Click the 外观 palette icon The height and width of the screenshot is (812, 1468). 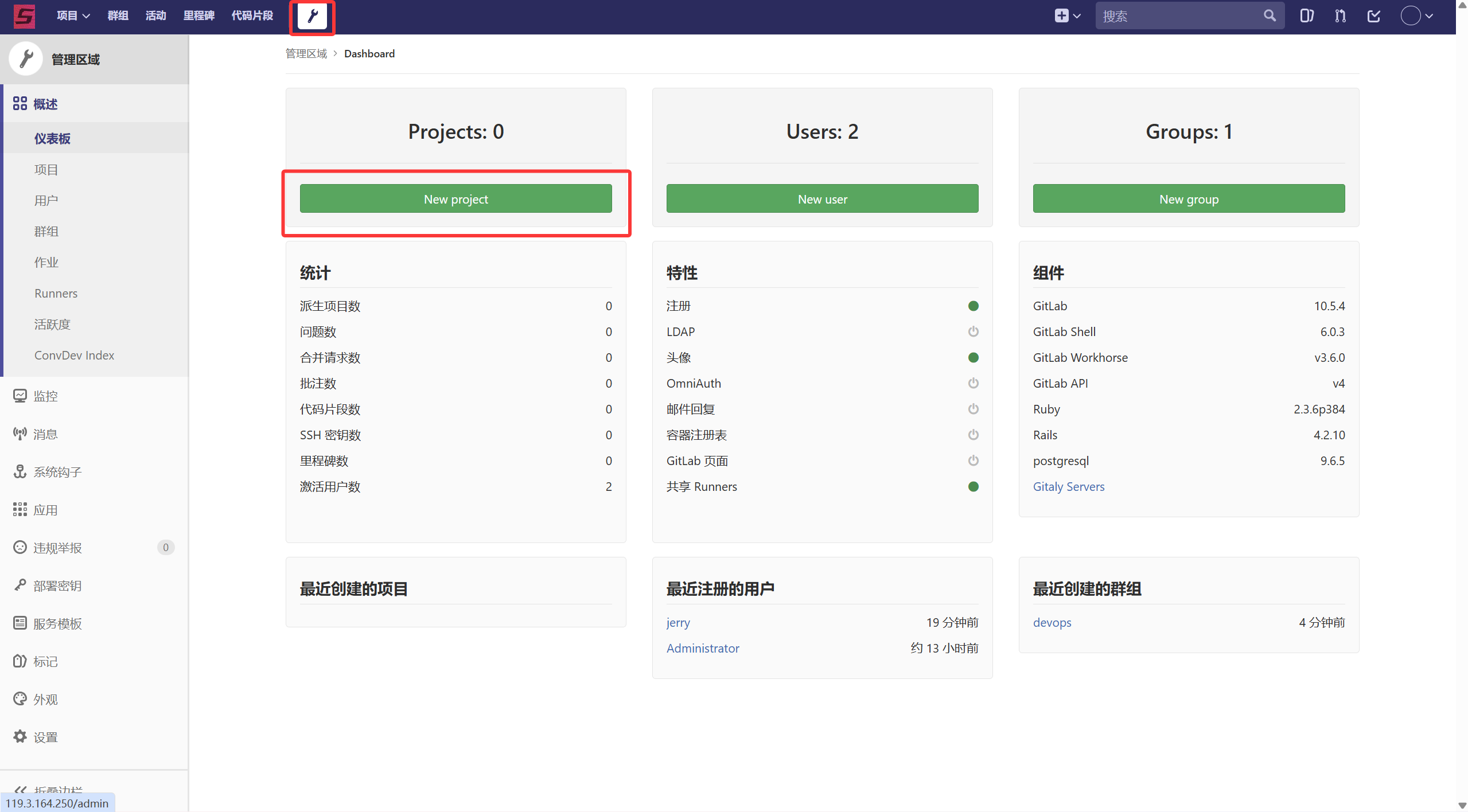20,698
